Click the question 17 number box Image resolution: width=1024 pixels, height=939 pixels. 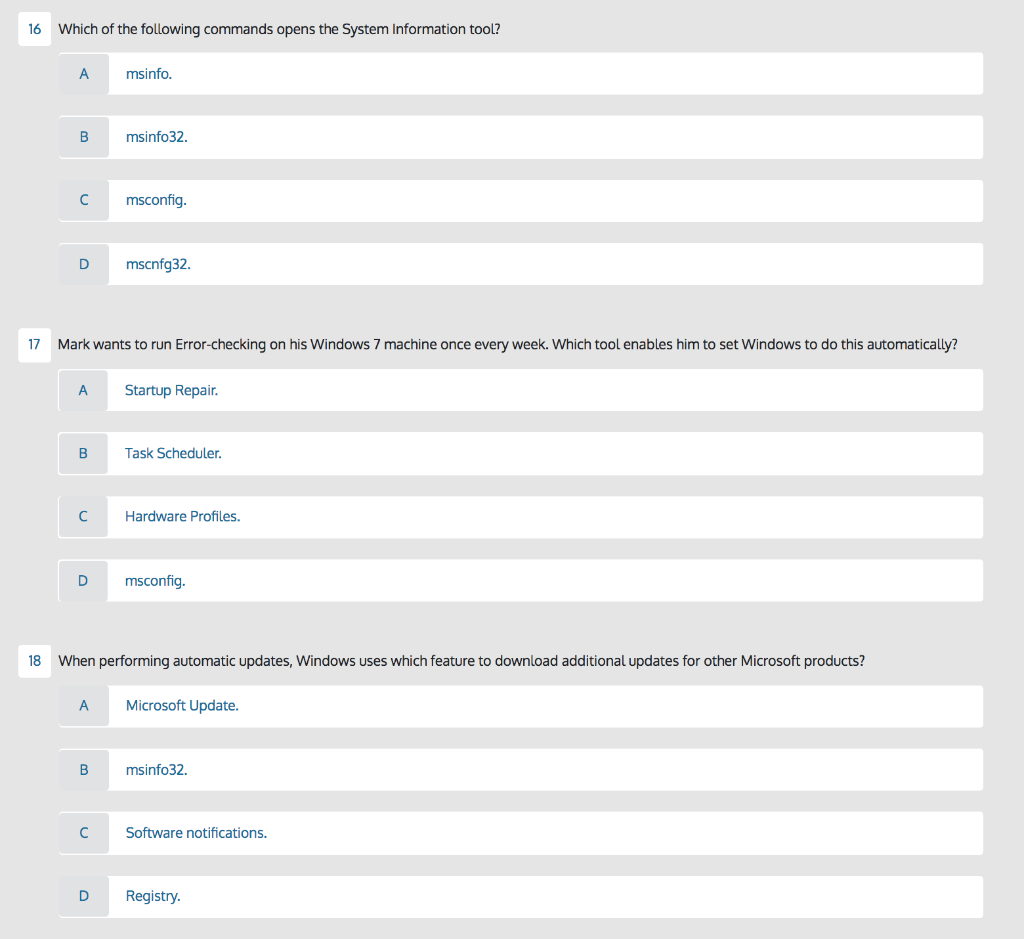(34, 344)
